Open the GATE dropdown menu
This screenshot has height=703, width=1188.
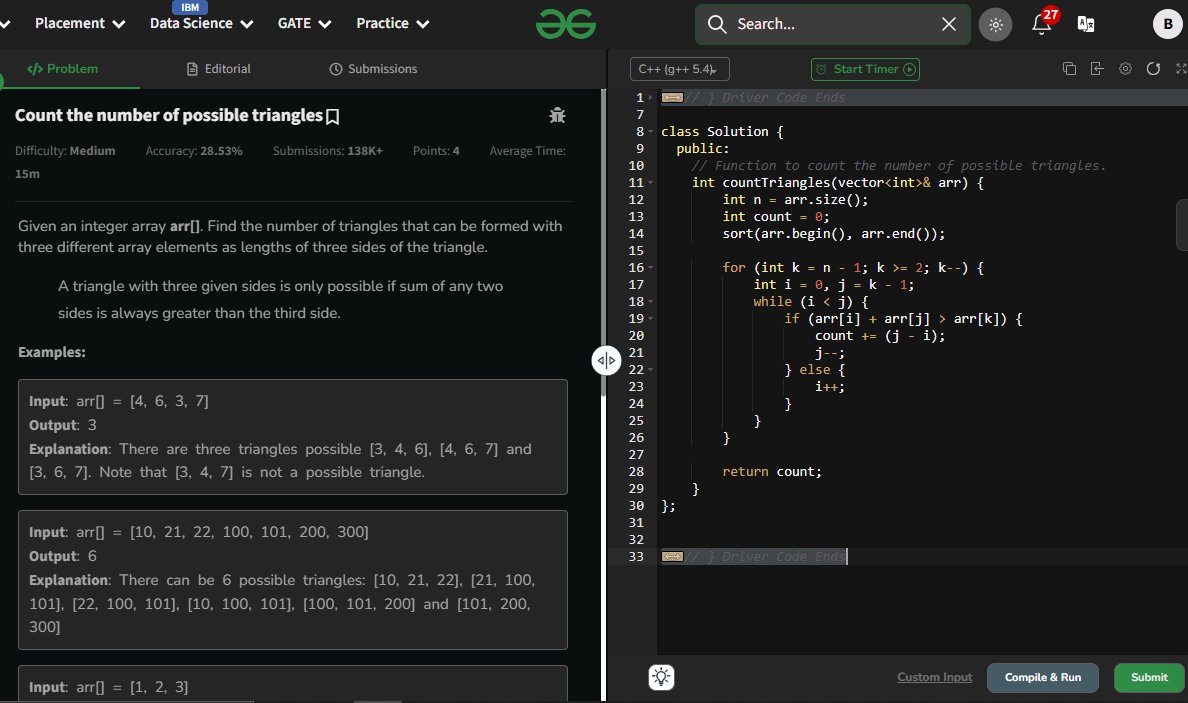coord(304,23)
